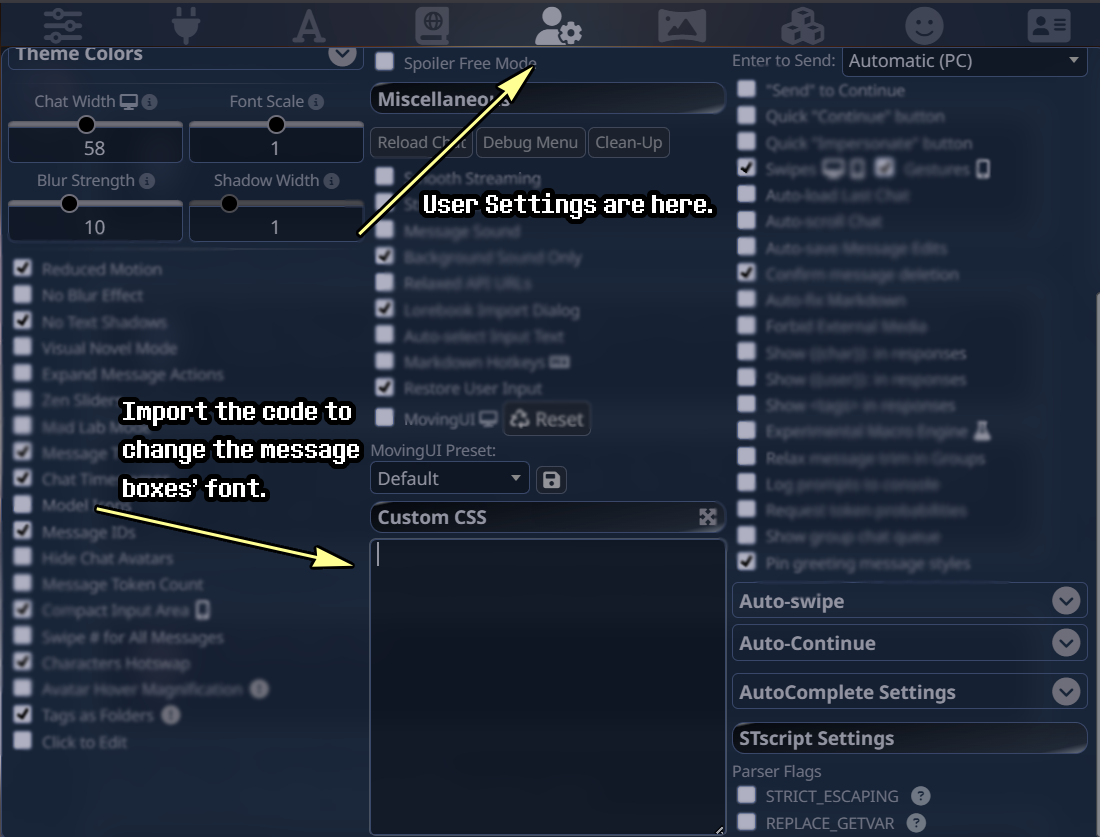Check Visual Novel Mode checkbox
Image resolution: width=1100 pixels, height=837 pixels.
coord(22,346)
